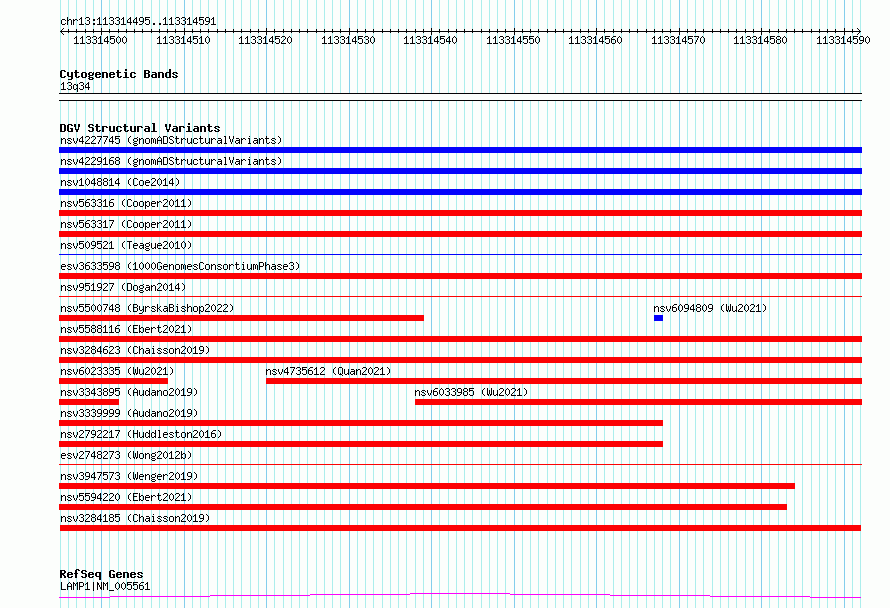Open variant nsv6023335 (Wu2021)
Viewport: 890px width, 608px height.
[117, 371]
